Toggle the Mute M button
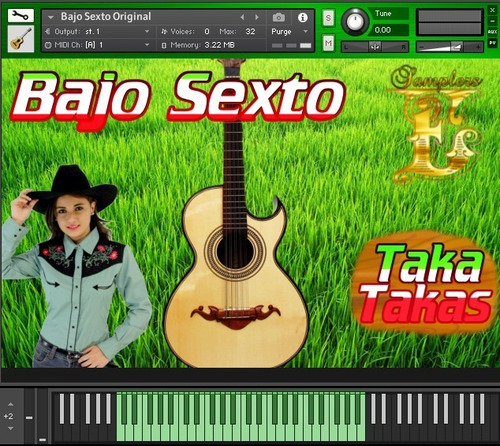500x446 pixels. (328, 43)
